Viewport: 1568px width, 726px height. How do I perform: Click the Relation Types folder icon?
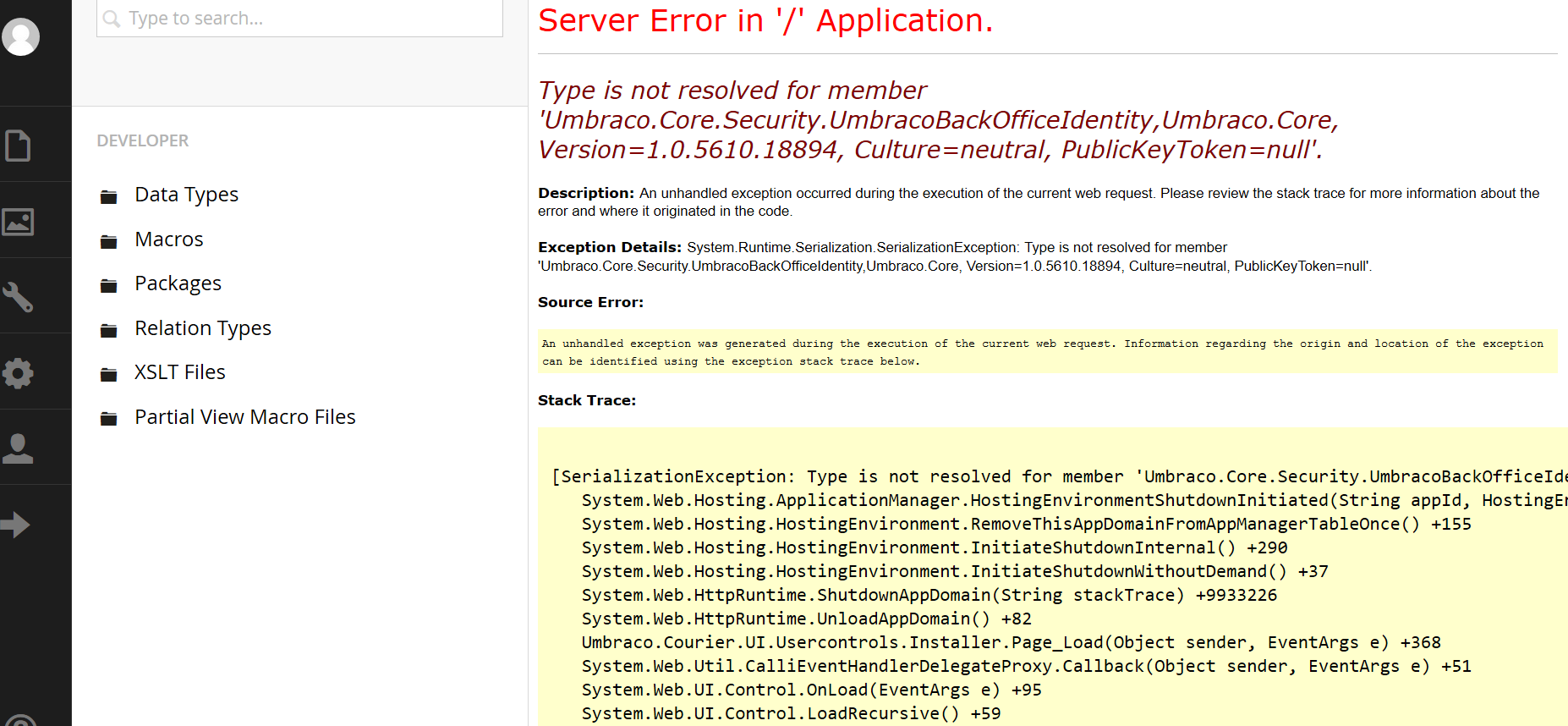(x=108, y=331)
